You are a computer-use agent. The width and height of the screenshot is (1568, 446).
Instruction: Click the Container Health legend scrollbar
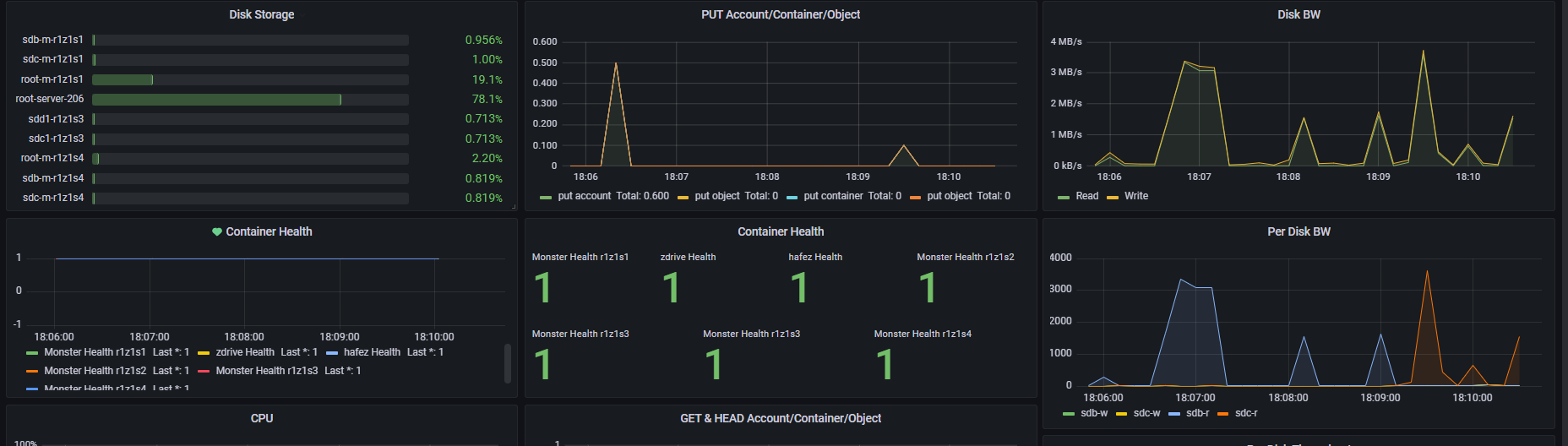507,363
